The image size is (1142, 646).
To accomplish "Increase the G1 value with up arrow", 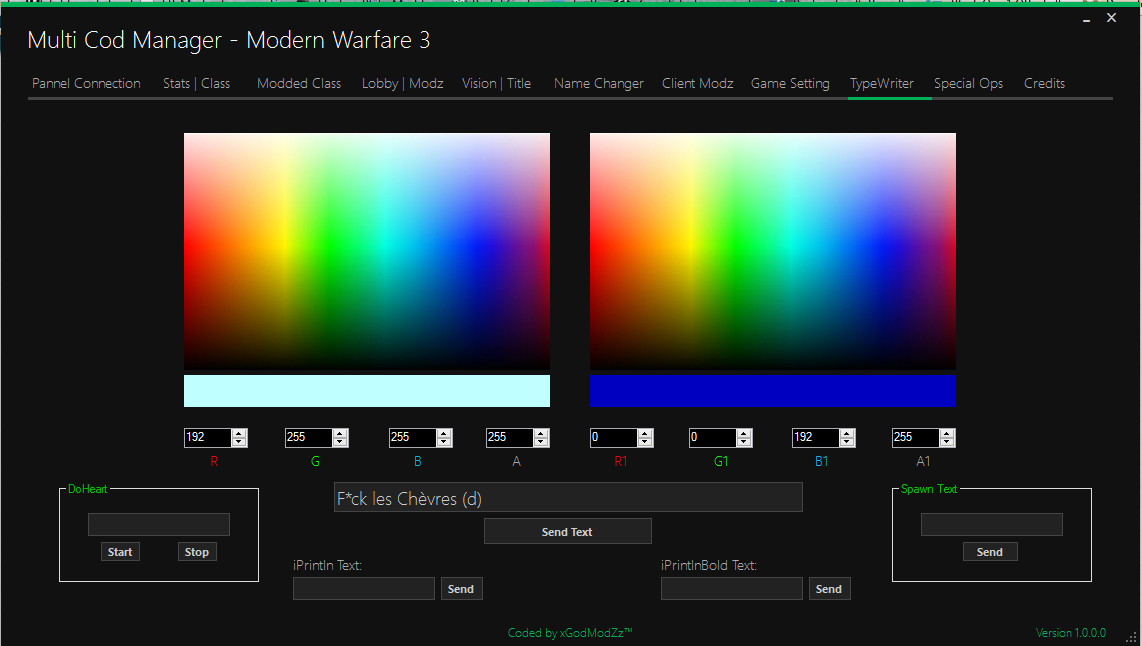I will (744, 433).
